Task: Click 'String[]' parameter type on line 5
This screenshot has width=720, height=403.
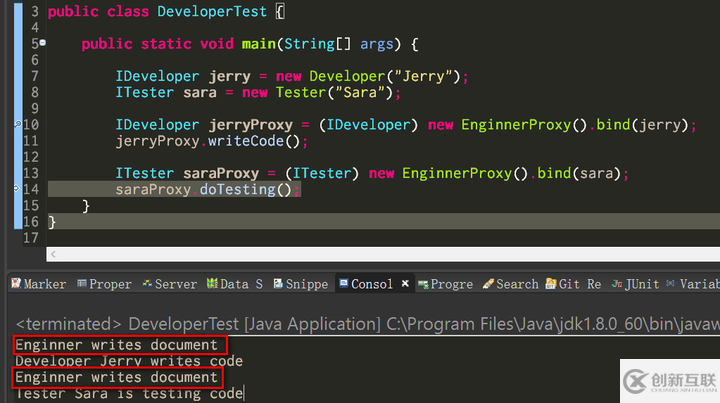Action: click(x=318, y=44)
